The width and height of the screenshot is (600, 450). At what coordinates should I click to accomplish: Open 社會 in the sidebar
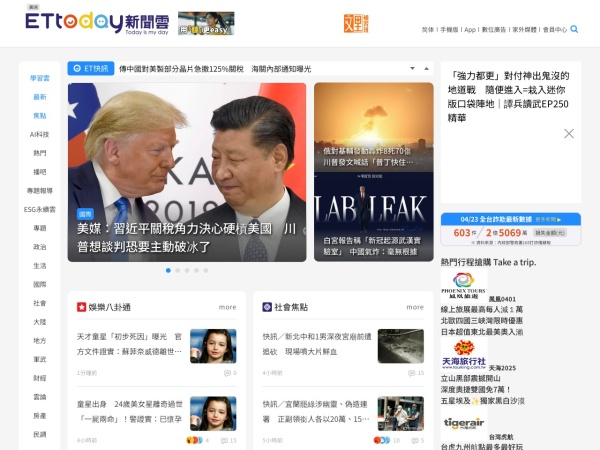pos(40,303)
